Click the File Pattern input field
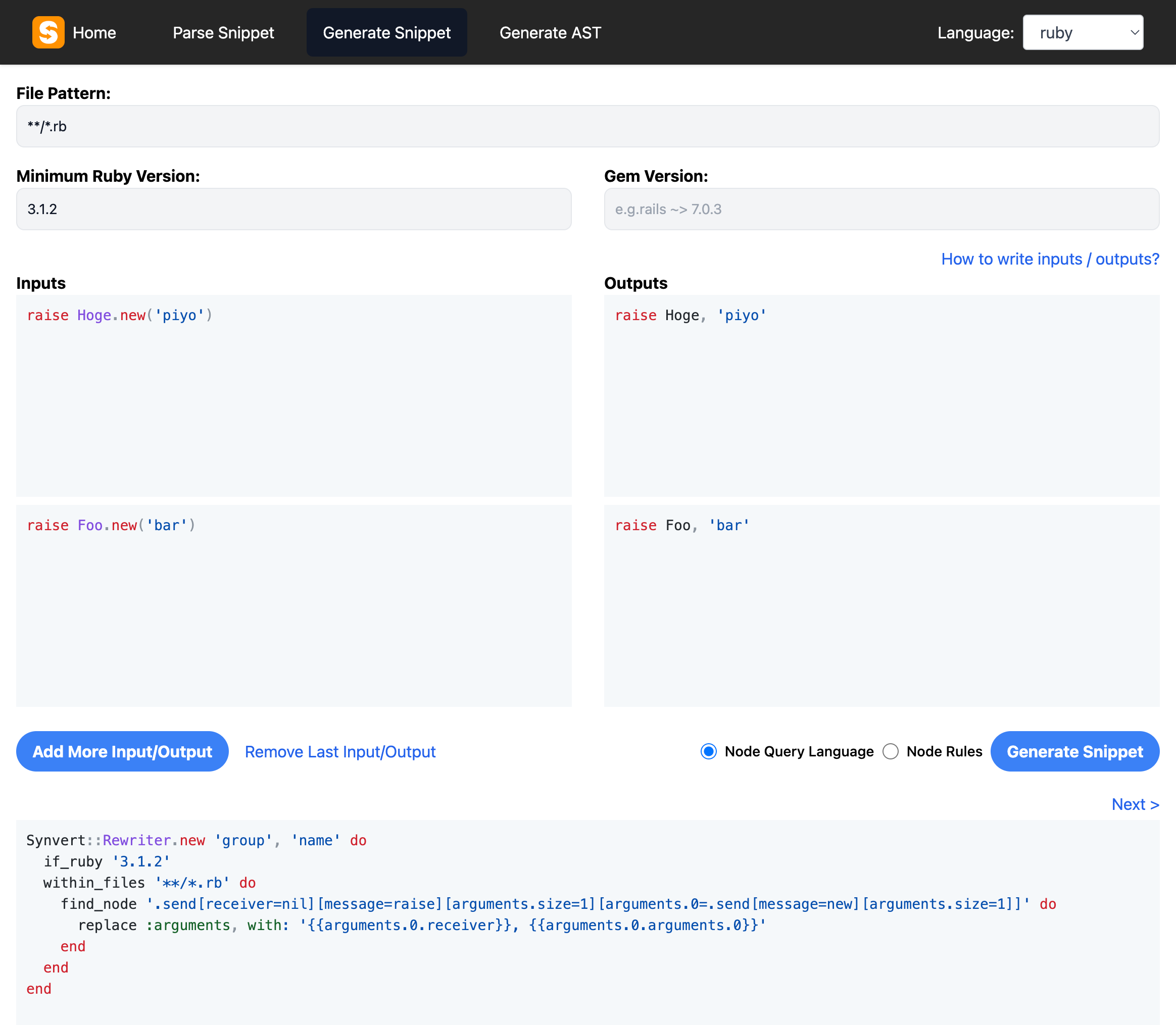This screenshot has height=1025, width=1176. point(587,126)
